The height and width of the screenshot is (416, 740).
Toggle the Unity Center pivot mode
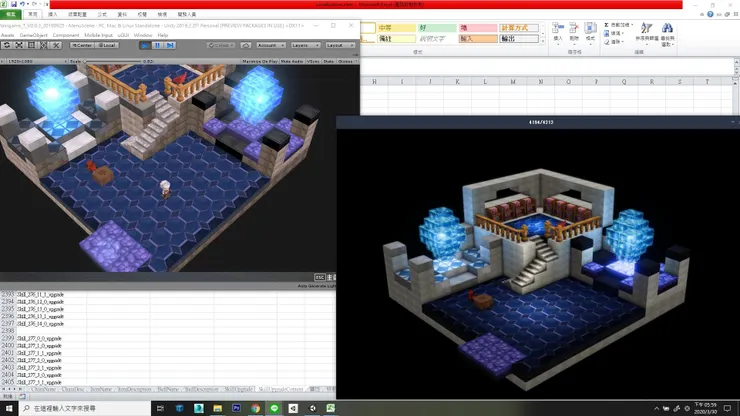[82, 45]
